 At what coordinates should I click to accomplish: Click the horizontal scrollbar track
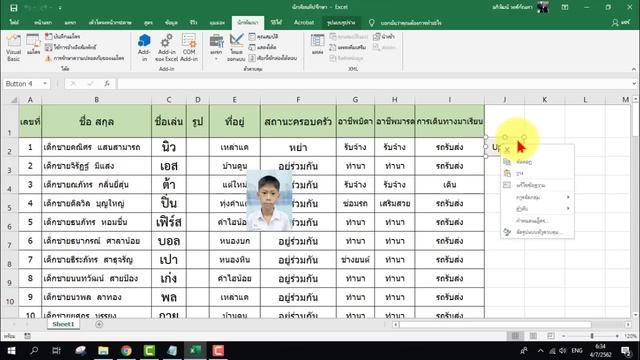point(512,324)
